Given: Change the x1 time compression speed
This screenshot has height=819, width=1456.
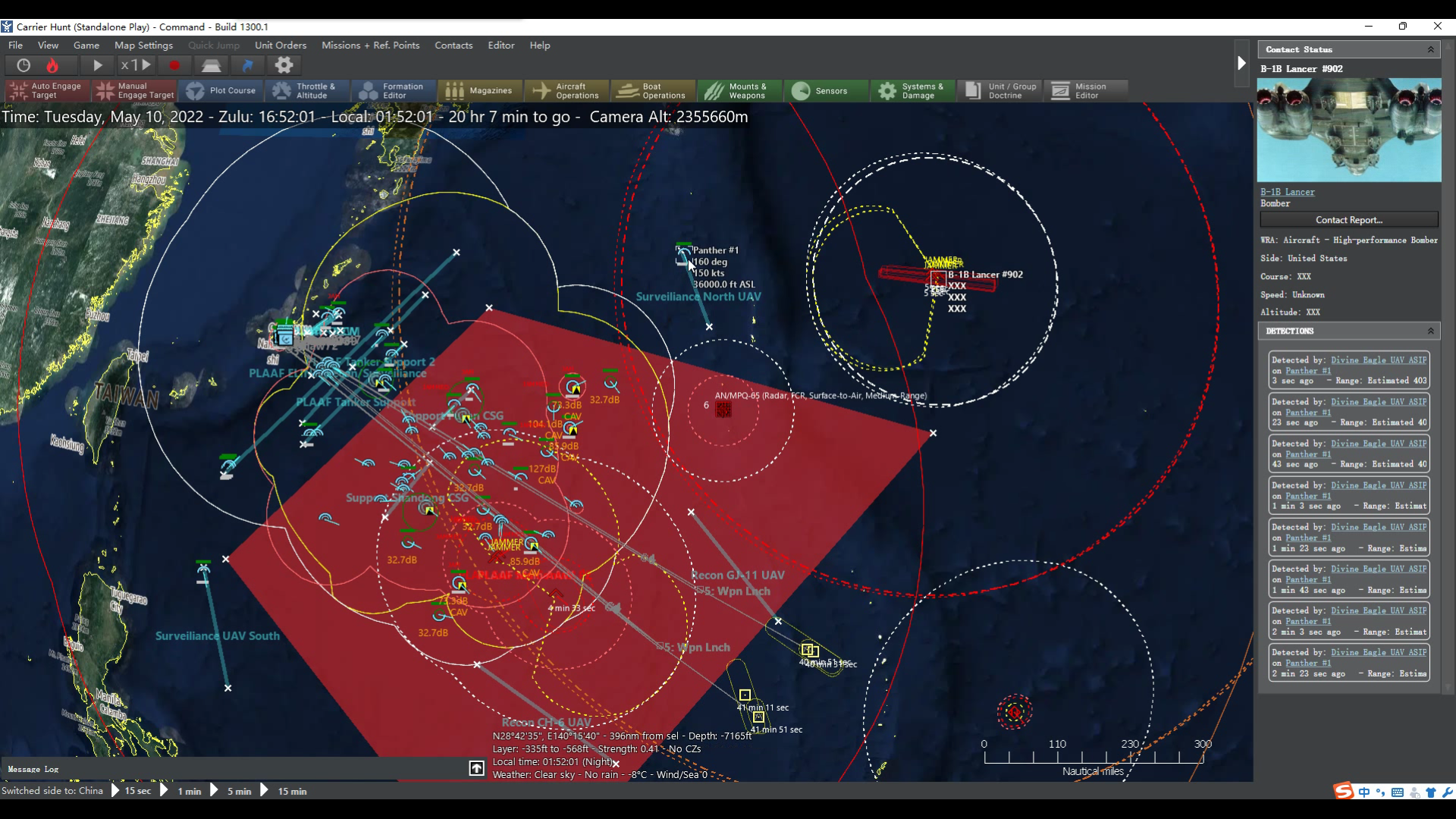Looking at the screenshot, I should click(136, 65).
